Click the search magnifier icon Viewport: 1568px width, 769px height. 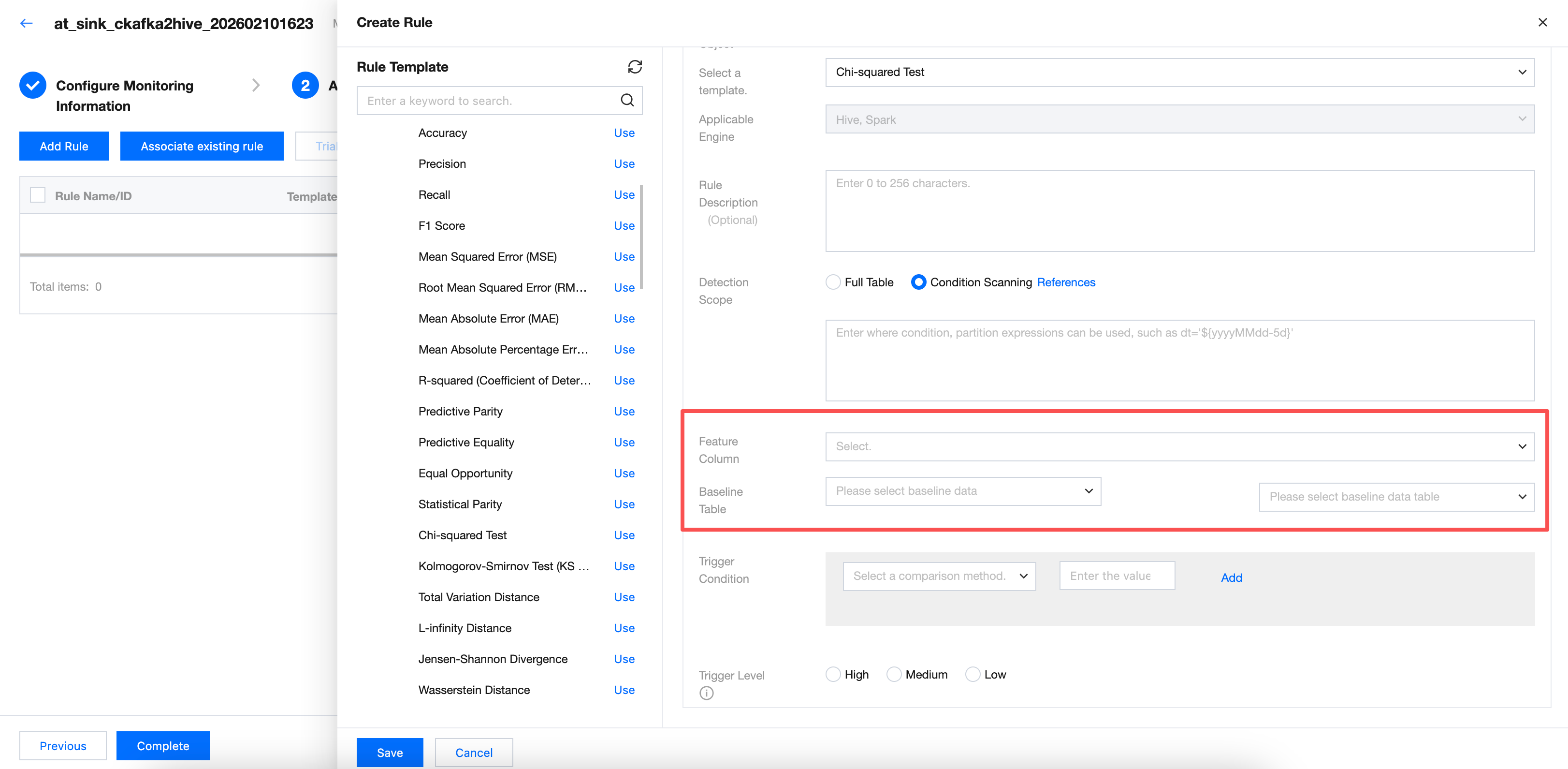pos(627,101)
